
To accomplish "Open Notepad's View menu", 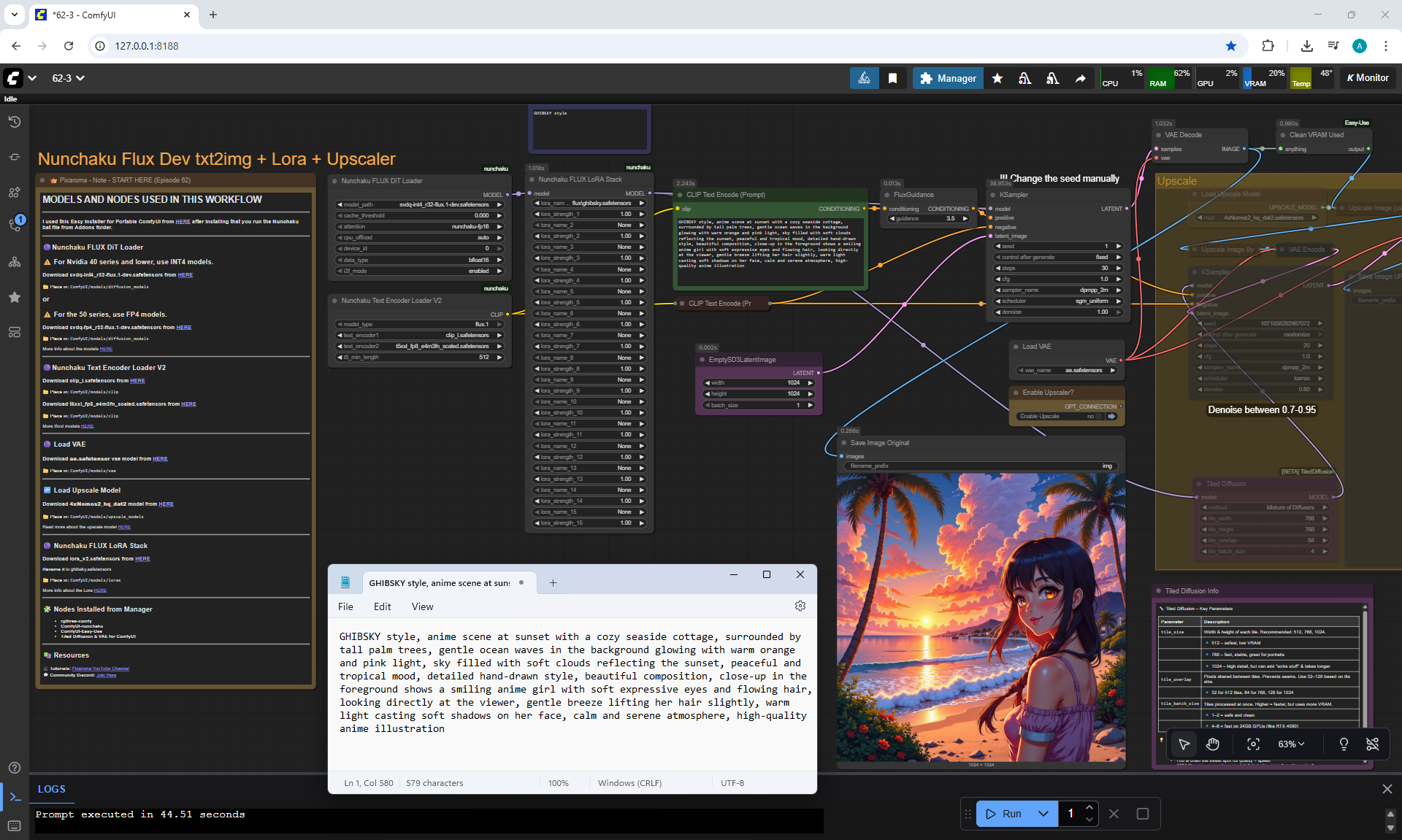I will click(422, 606).
